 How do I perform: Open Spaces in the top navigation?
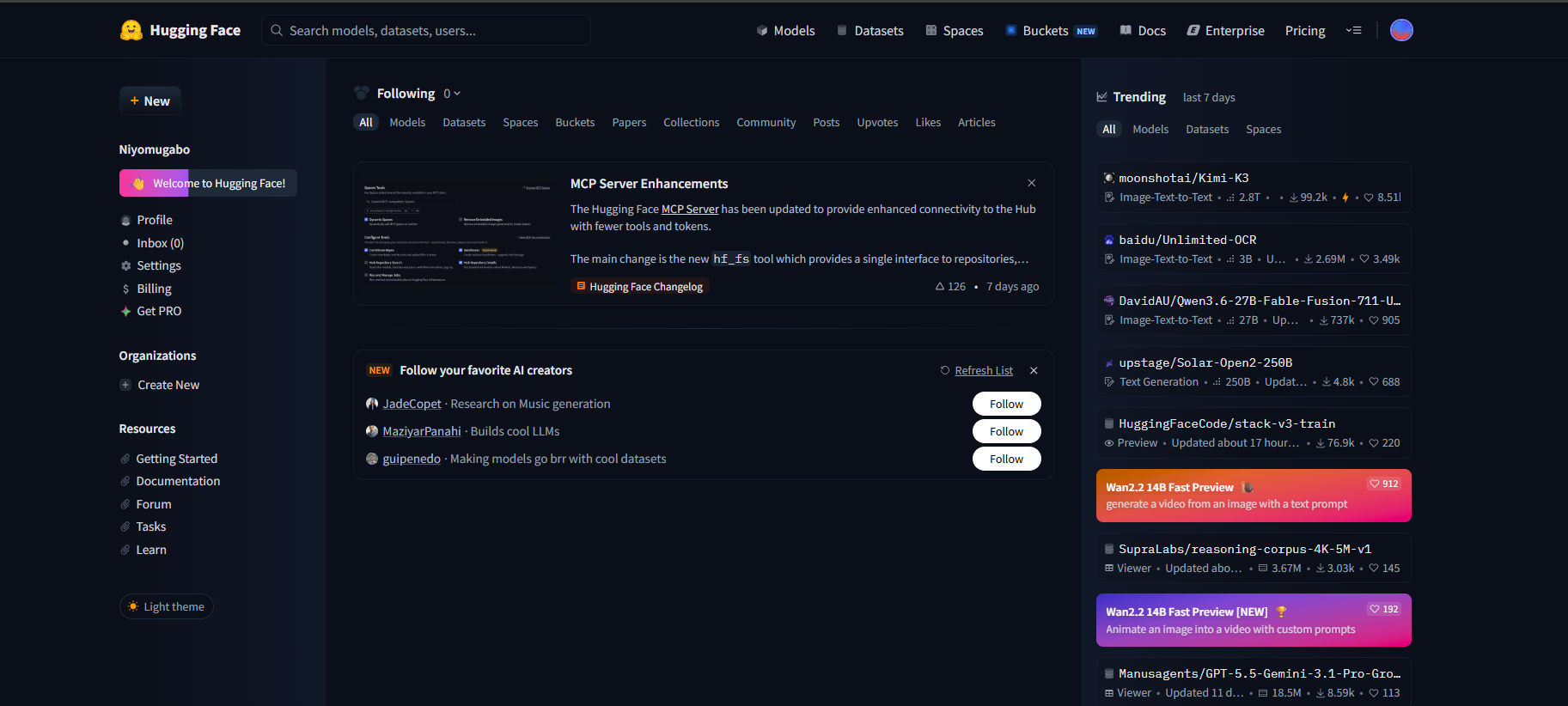click(955, 31)
